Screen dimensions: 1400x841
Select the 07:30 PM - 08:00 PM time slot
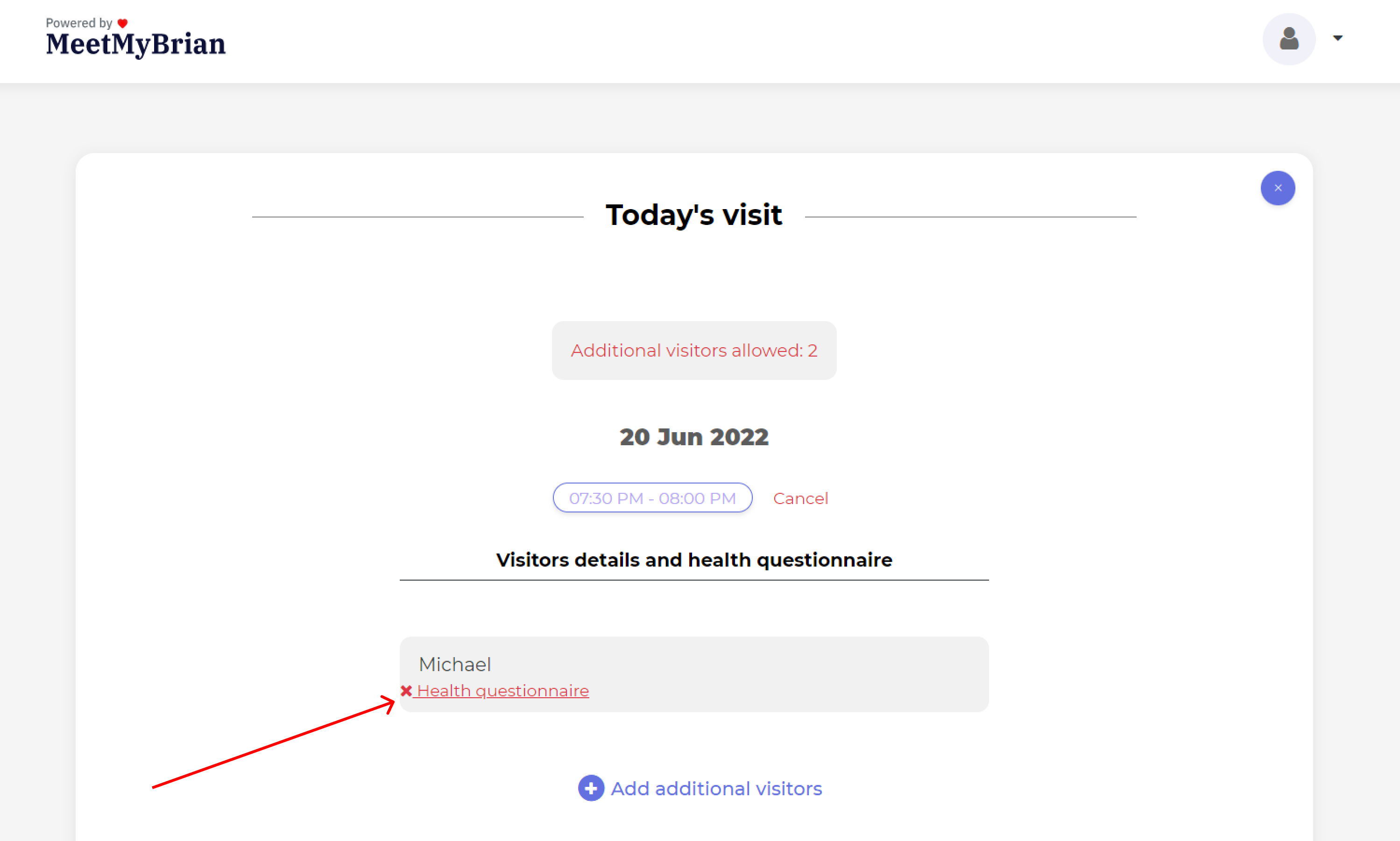pos(652,498)
